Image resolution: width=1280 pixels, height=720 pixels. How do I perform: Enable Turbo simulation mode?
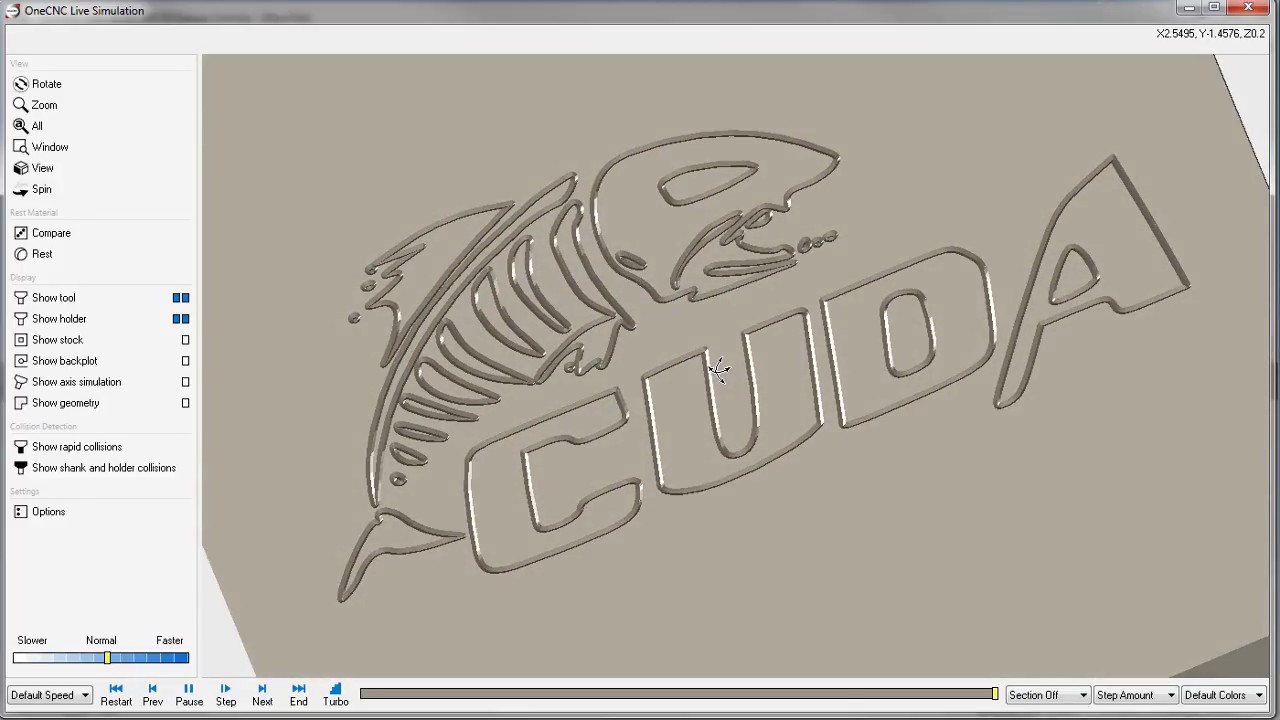coord(335,695)
